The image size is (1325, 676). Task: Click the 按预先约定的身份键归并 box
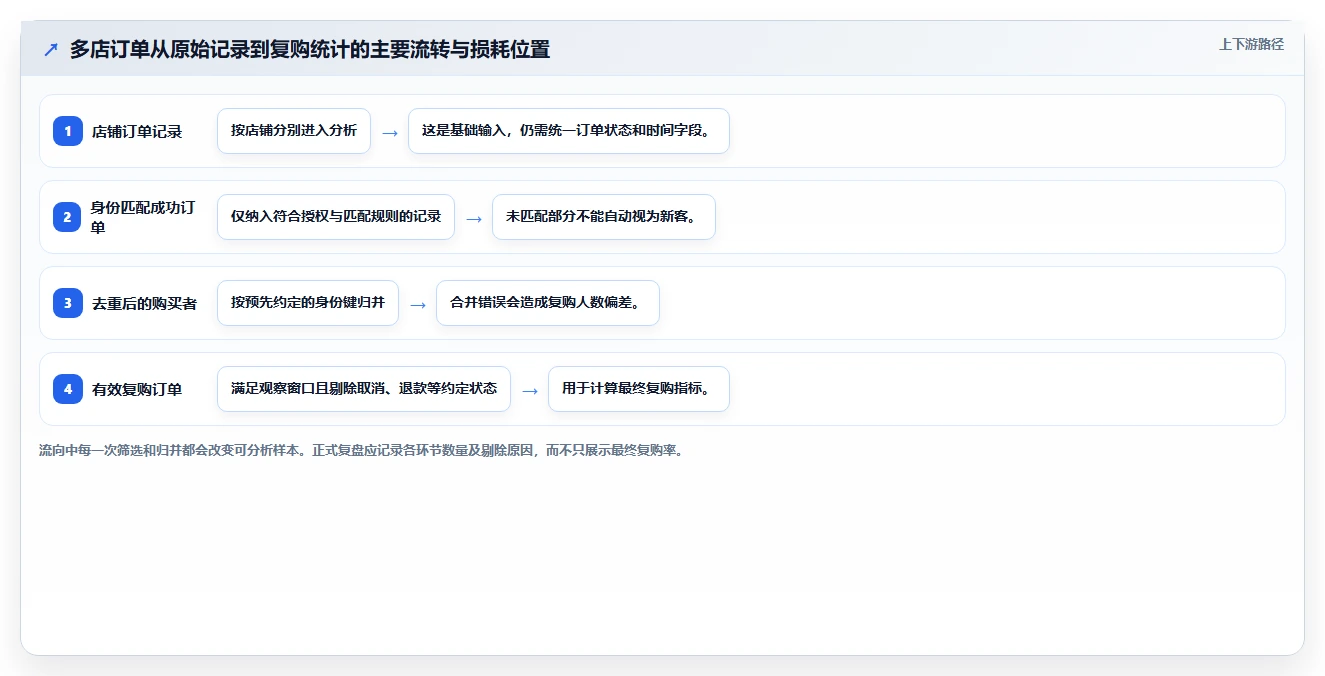[x=308, y=303]
